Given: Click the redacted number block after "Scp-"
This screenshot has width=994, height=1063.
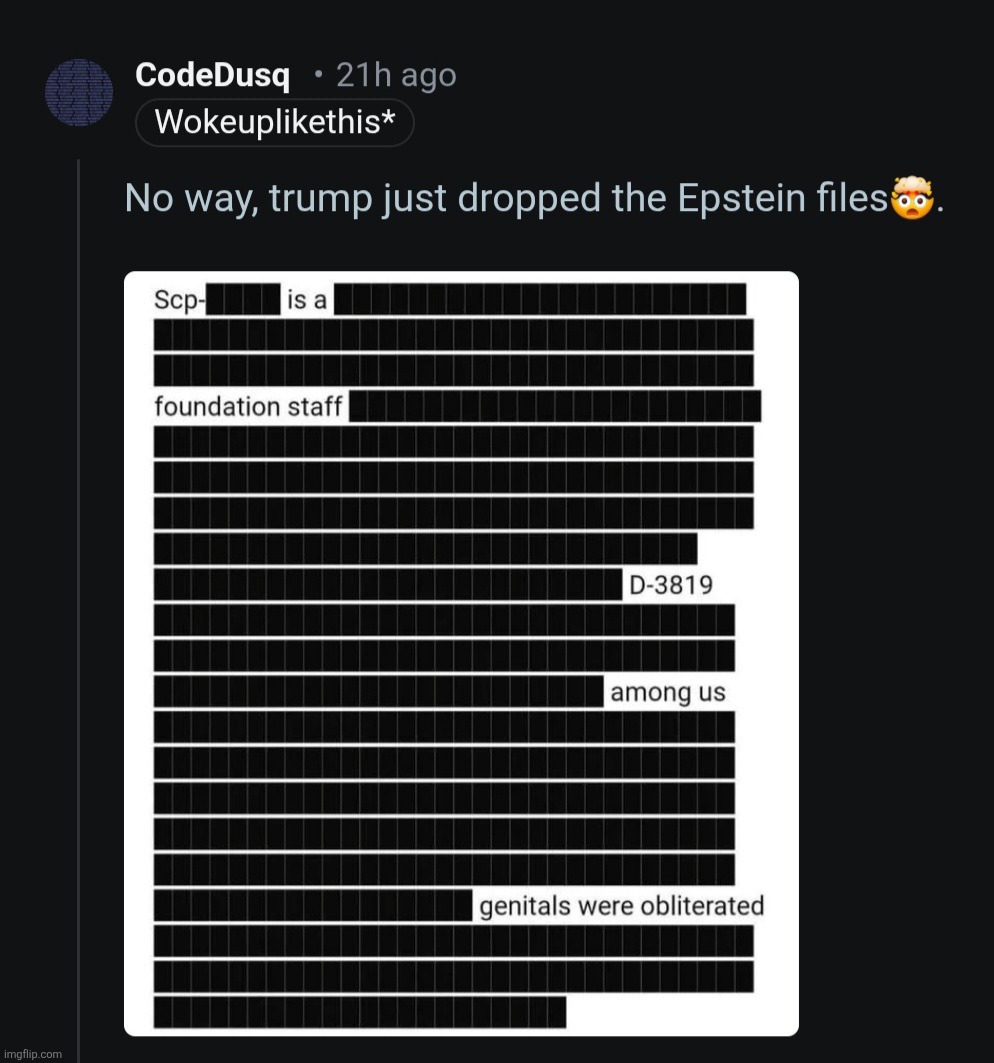Looking at the screenshot, I should pyautogui.click(x=243, y=301).
